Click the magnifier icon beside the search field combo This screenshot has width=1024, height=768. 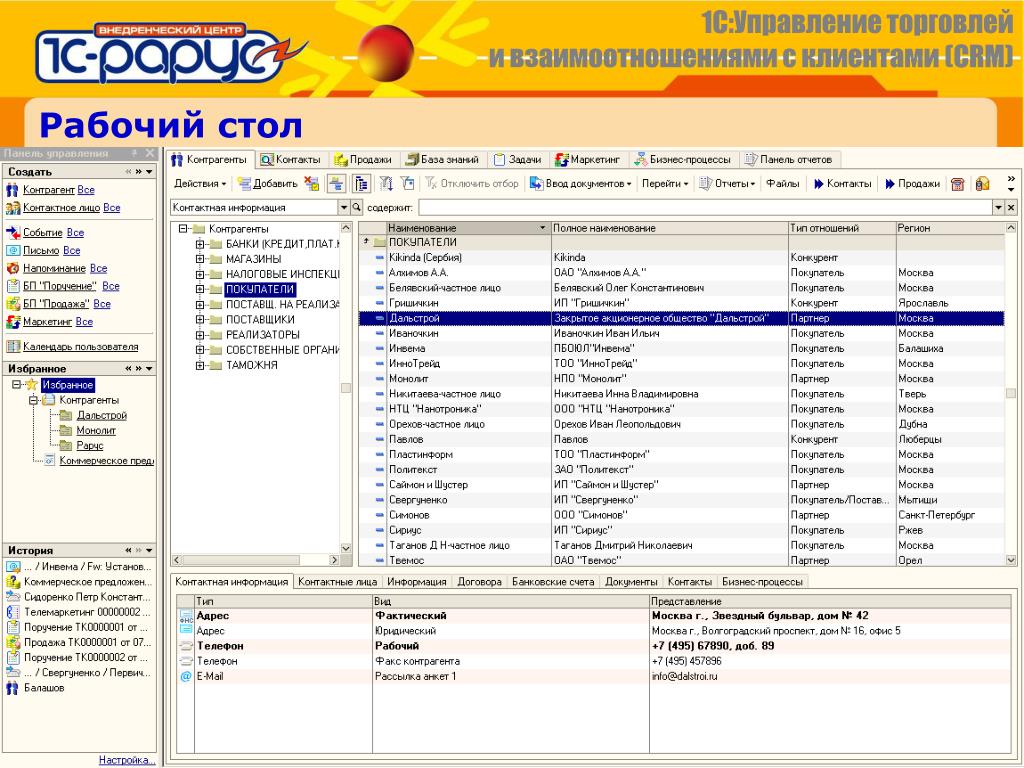pos(357,208)
